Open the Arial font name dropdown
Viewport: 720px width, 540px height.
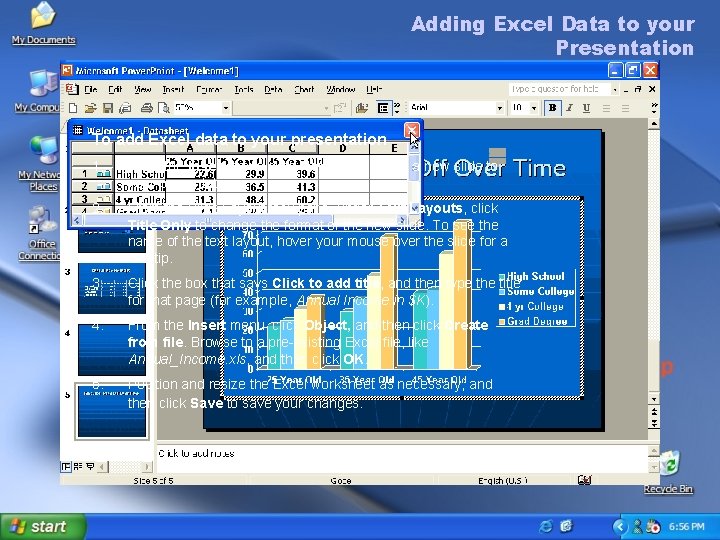pos(500,108)
